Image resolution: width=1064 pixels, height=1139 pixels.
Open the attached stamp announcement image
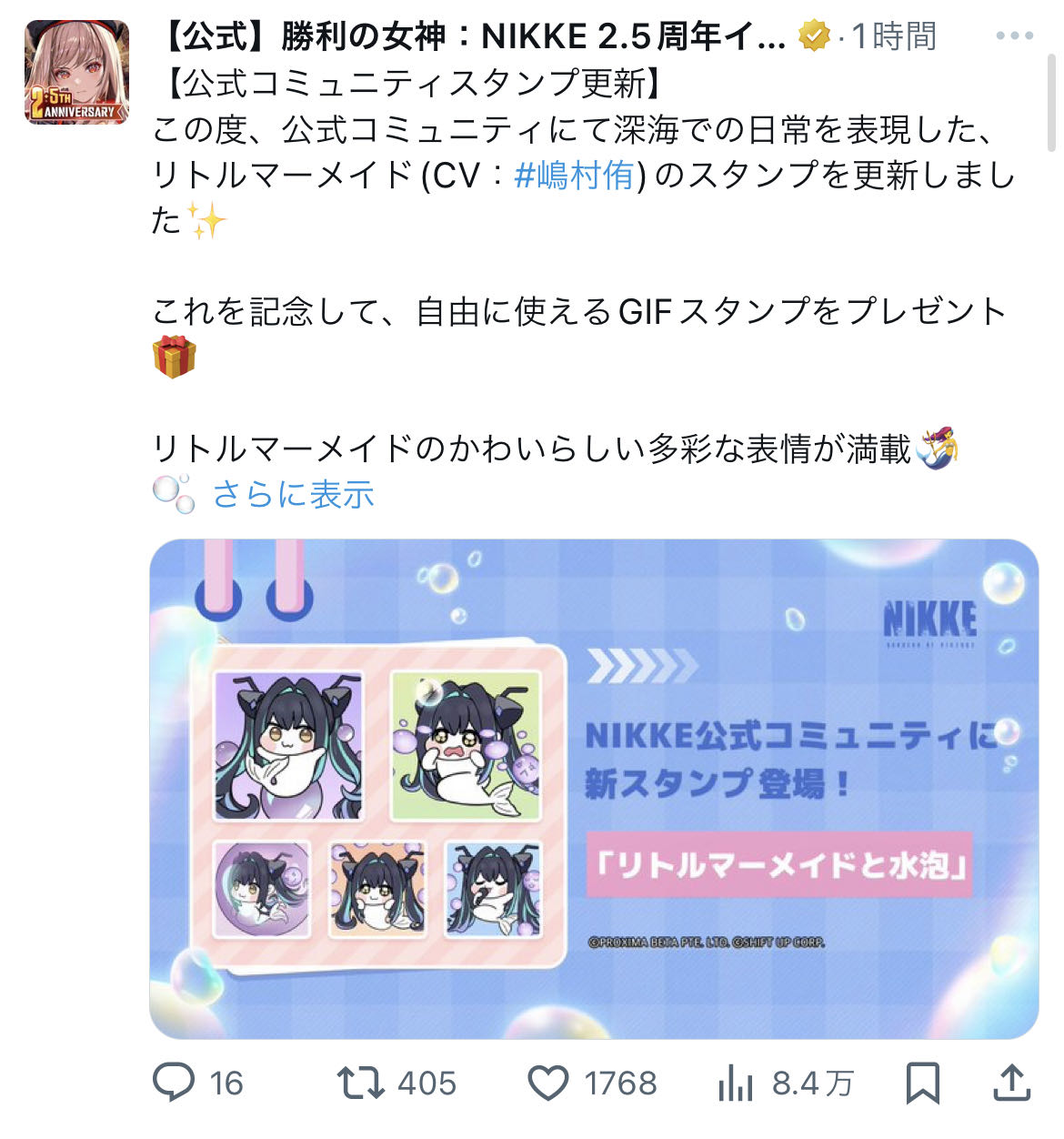click(594, 789)
